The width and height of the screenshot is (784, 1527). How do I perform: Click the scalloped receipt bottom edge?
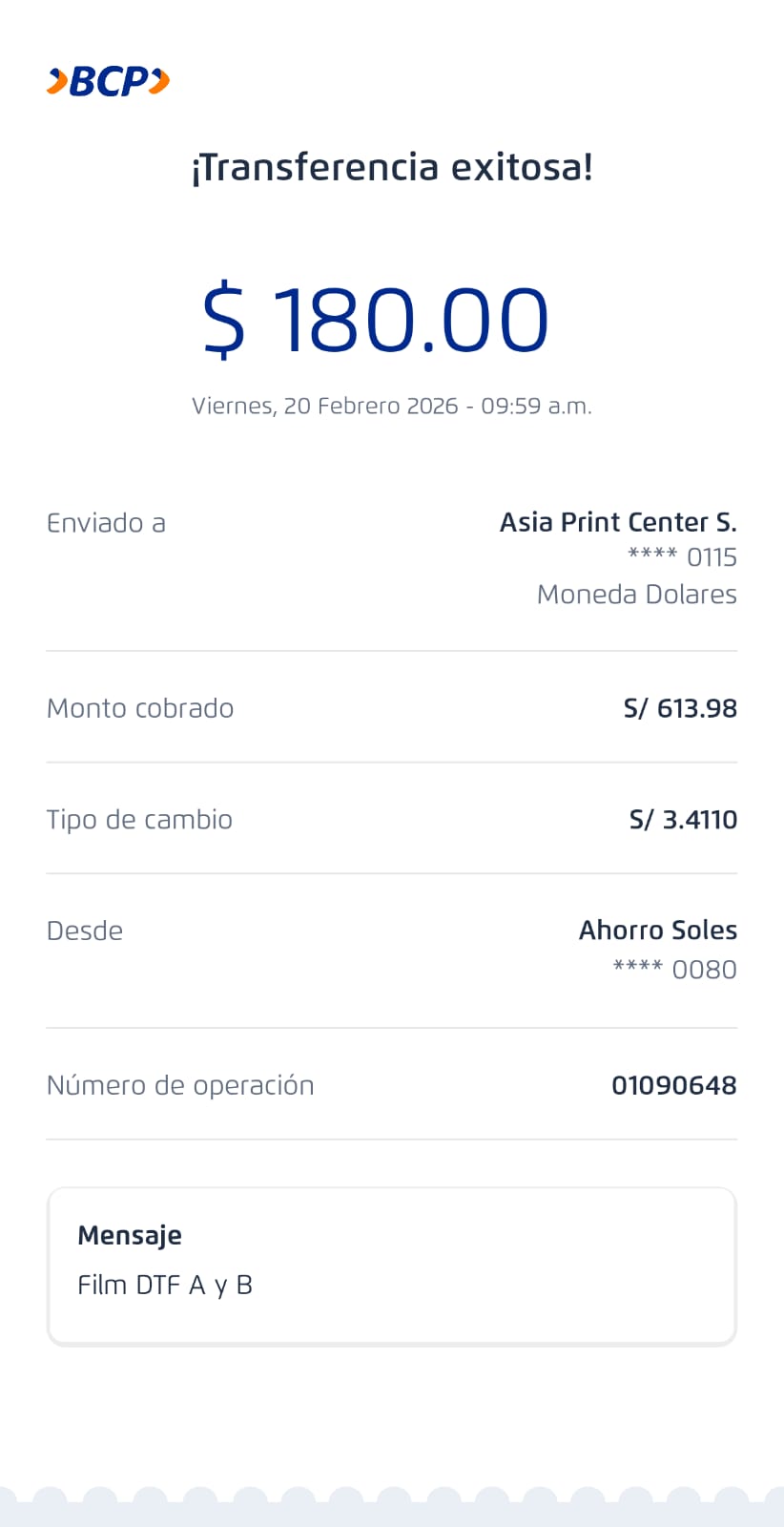coord(392,1506)
